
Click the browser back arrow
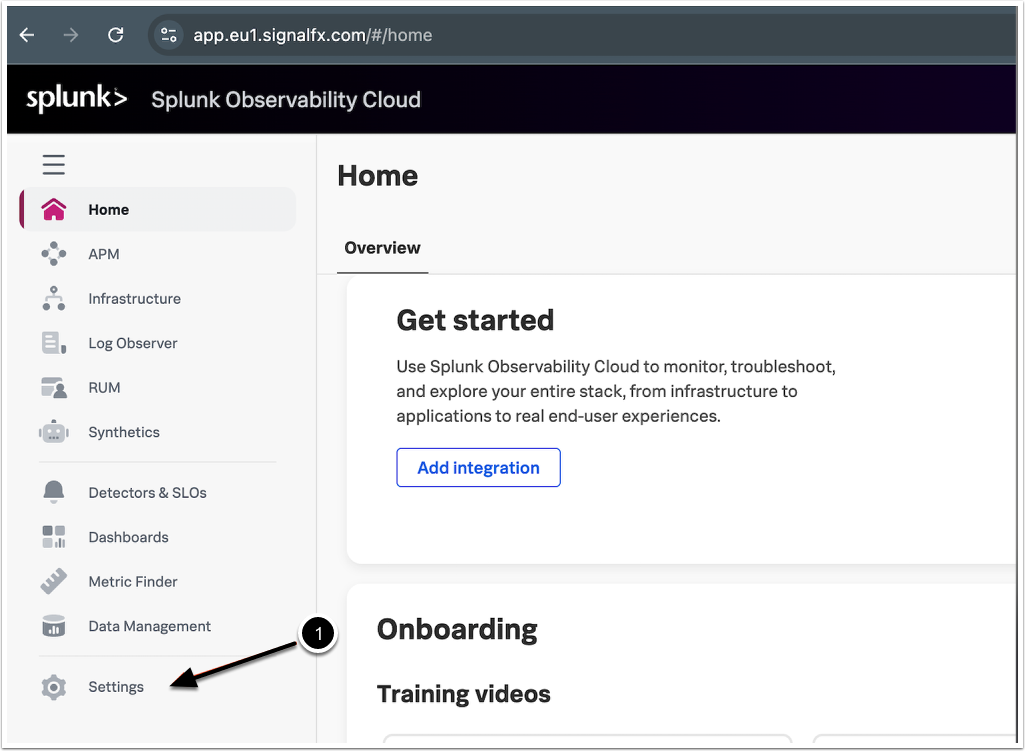pos(27,35)
